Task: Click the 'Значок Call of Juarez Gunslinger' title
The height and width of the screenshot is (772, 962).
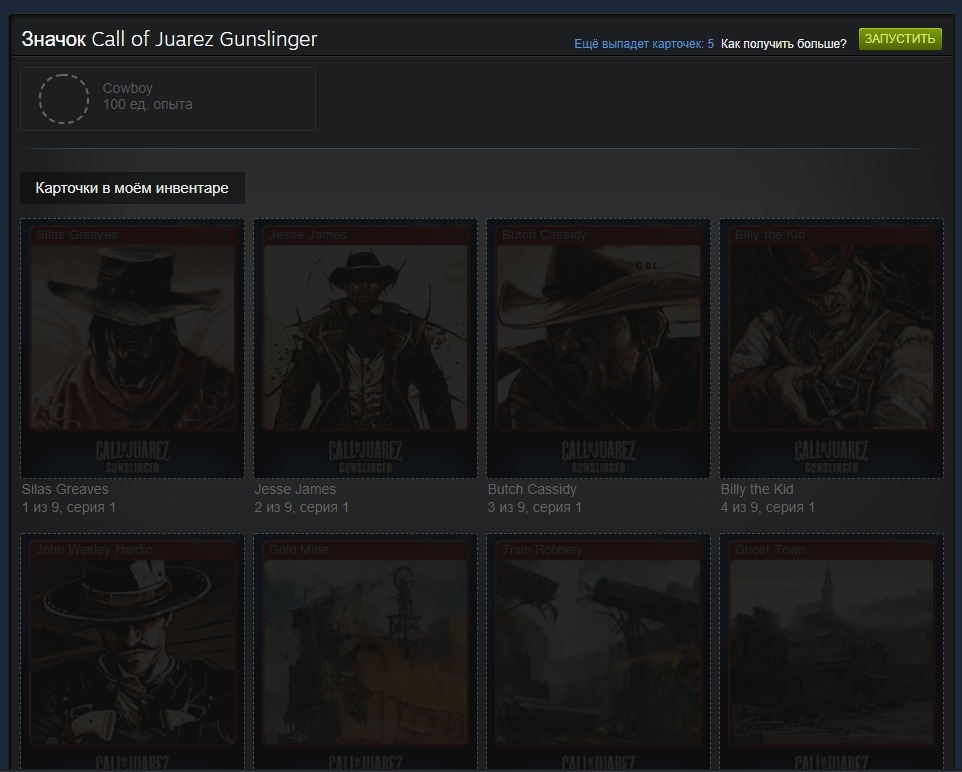Action: click(169, 39)
